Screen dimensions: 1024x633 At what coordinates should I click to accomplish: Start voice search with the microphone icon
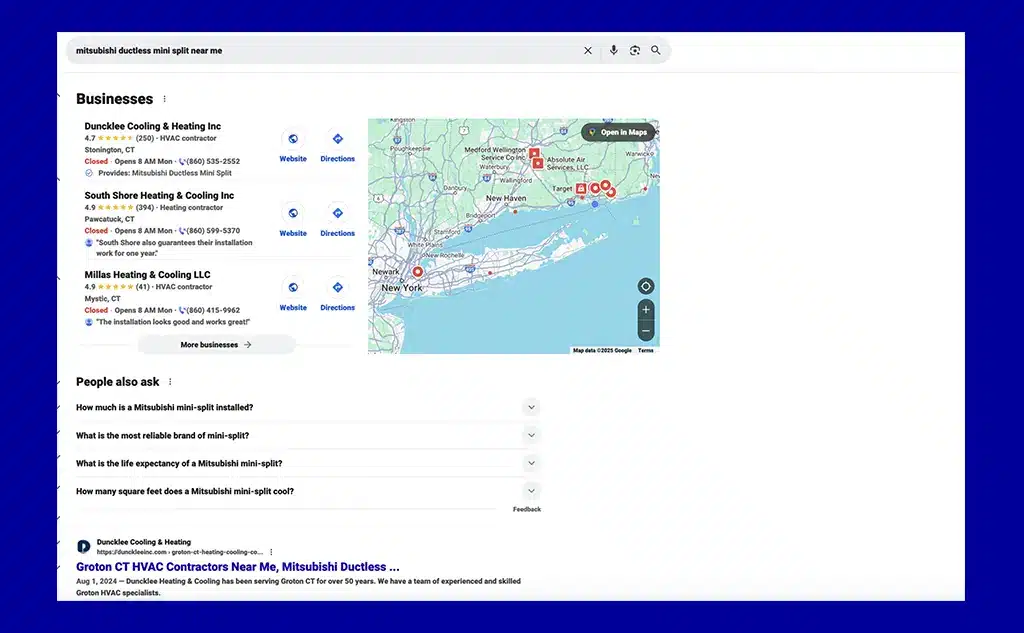coord(613,50)
